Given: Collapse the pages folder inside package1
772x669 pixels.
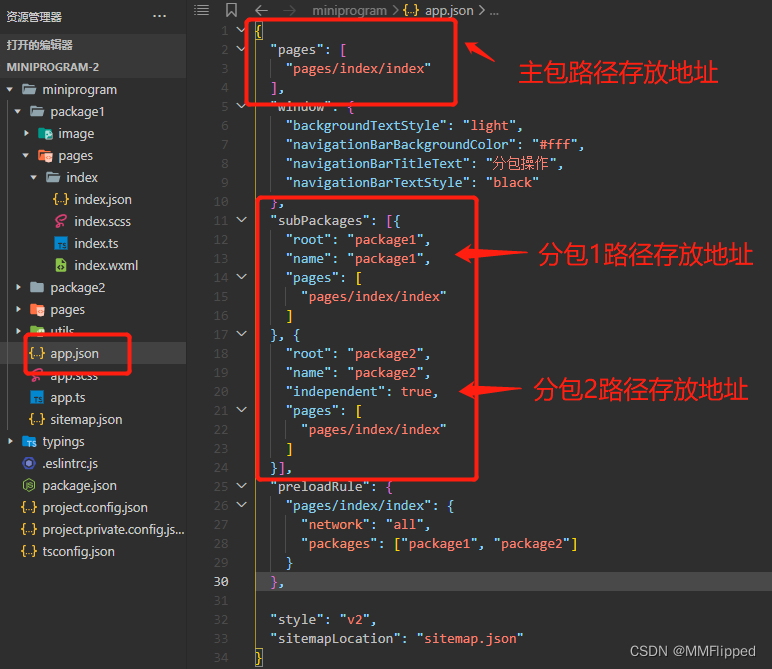Looking at the screenshot, I should tap(26, 156).
